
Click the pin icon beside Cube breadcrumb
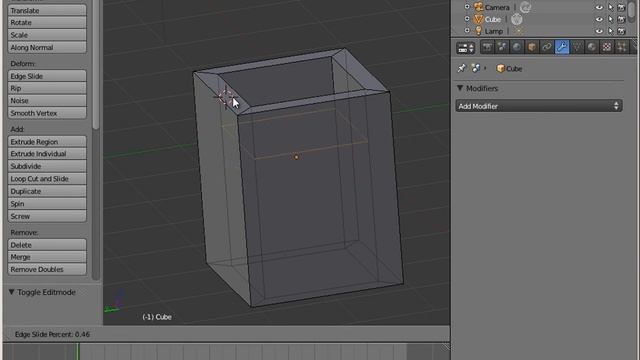click(462, 68)
